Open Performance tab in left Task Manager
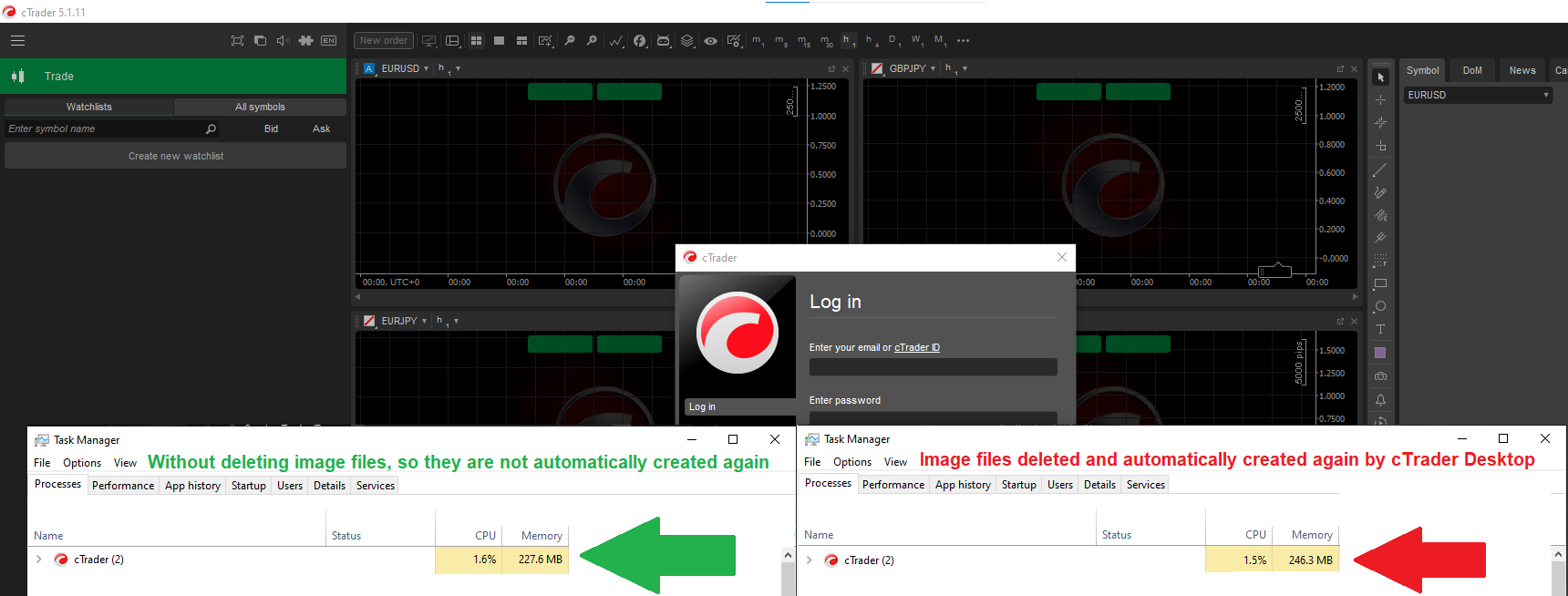This screenshot has height=596, width=1568. (123, 486)
